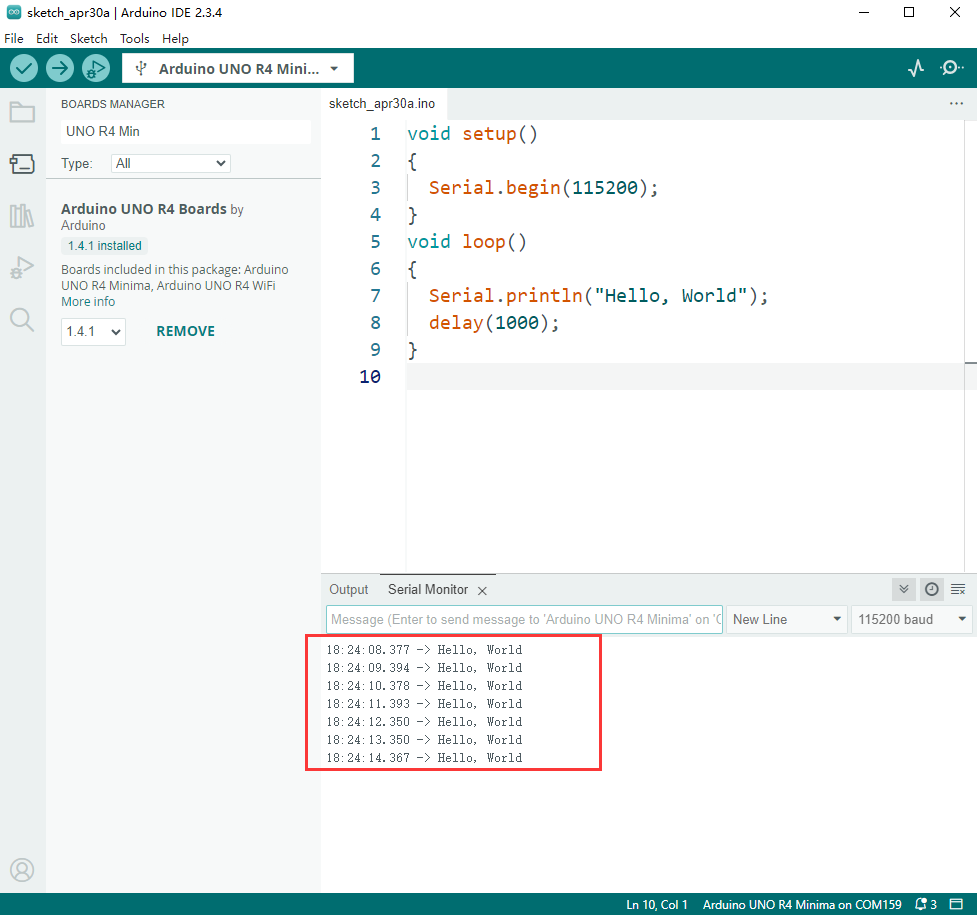Select the Serial Monitor tab
This screenshot has height=915, width=977.
(x=428, y=590)
